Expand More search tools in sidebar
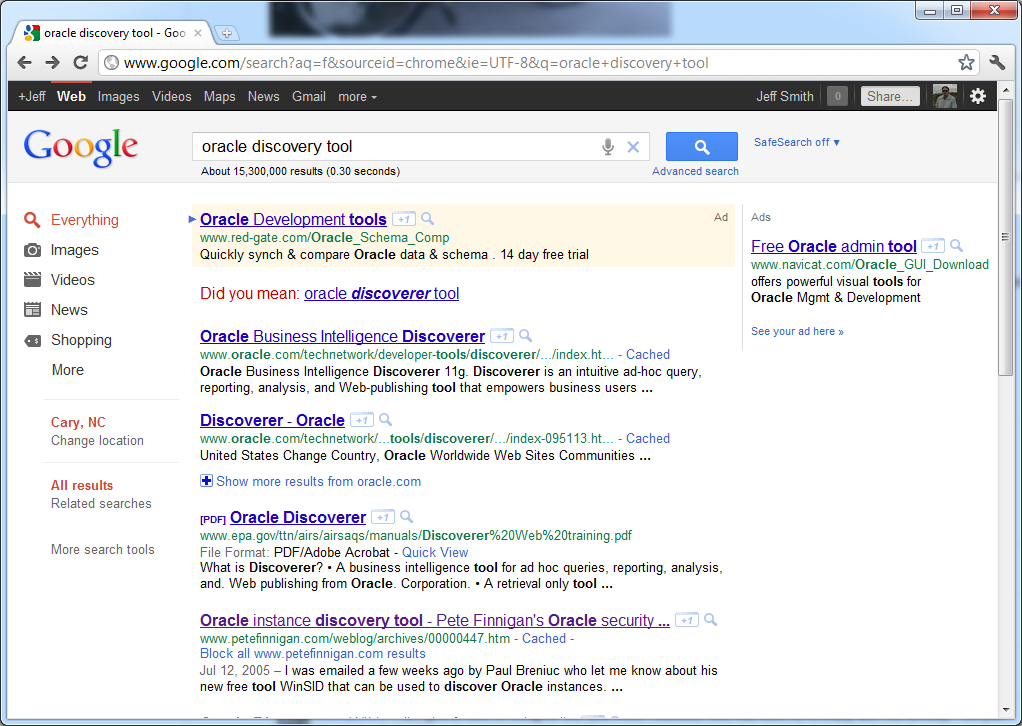The image size is (1022, 726). pyautogui.click(x=103, y=549)
